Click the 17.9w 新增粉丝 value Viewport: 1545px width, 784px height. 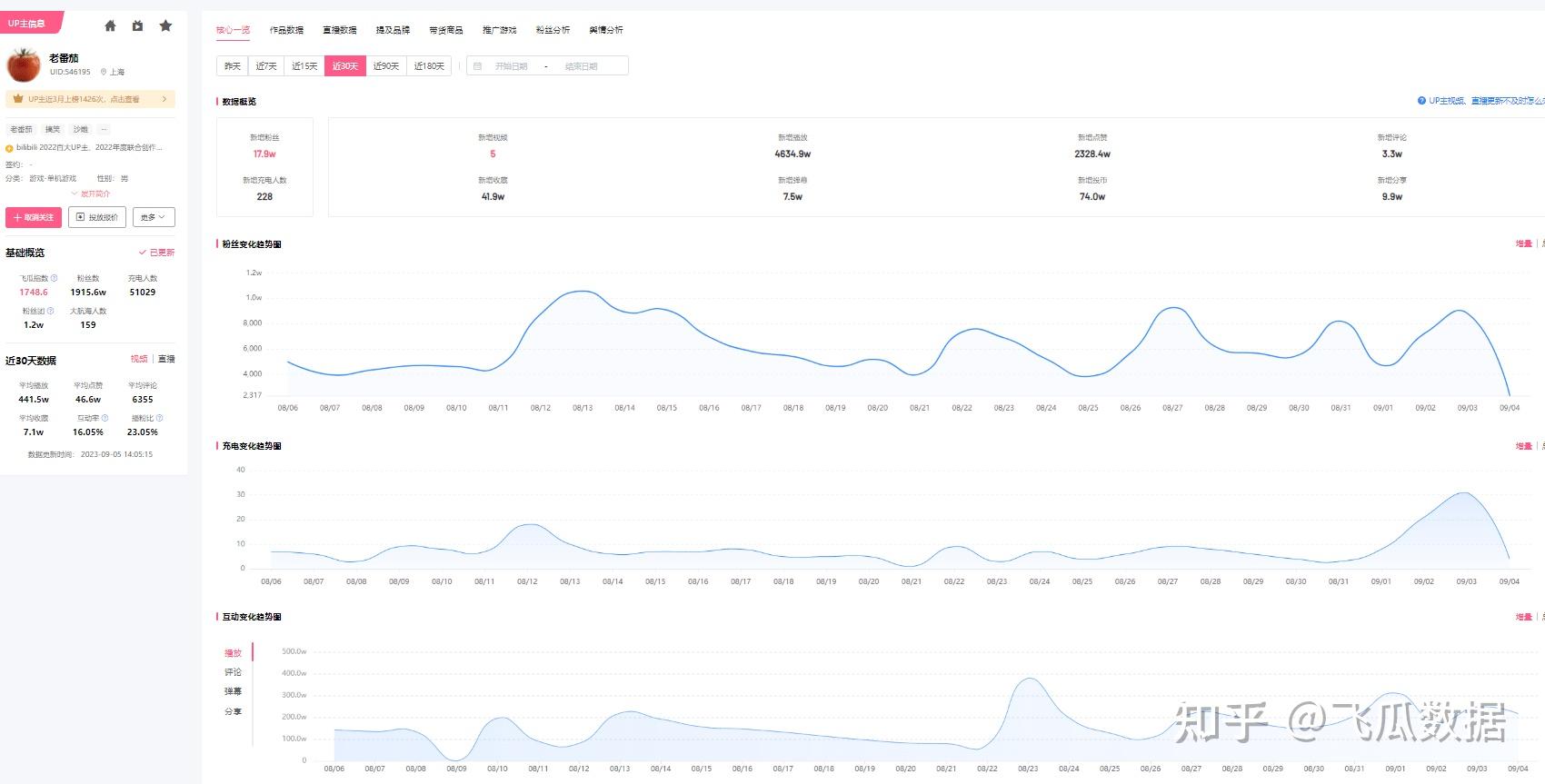pos(264,154)
